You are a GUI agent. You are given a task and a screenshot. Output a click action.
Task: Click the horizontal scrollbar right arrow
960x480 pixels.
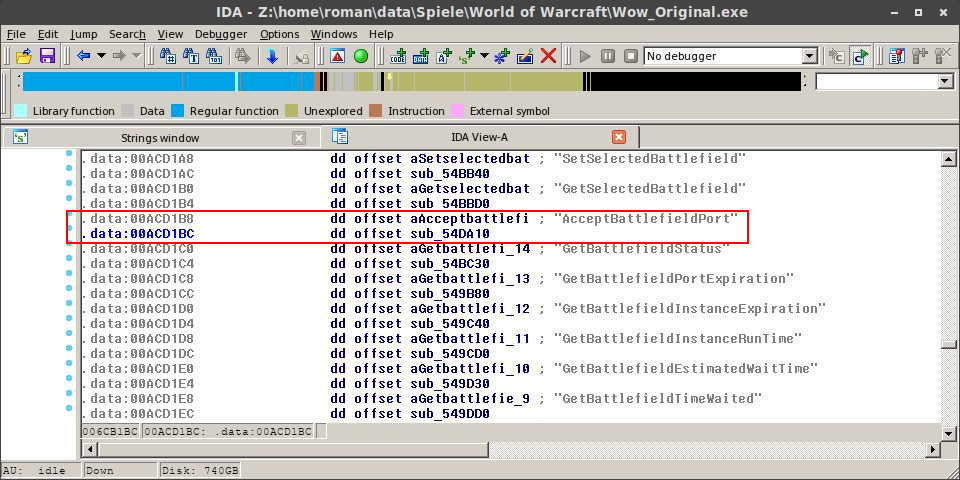coord(932,450)
